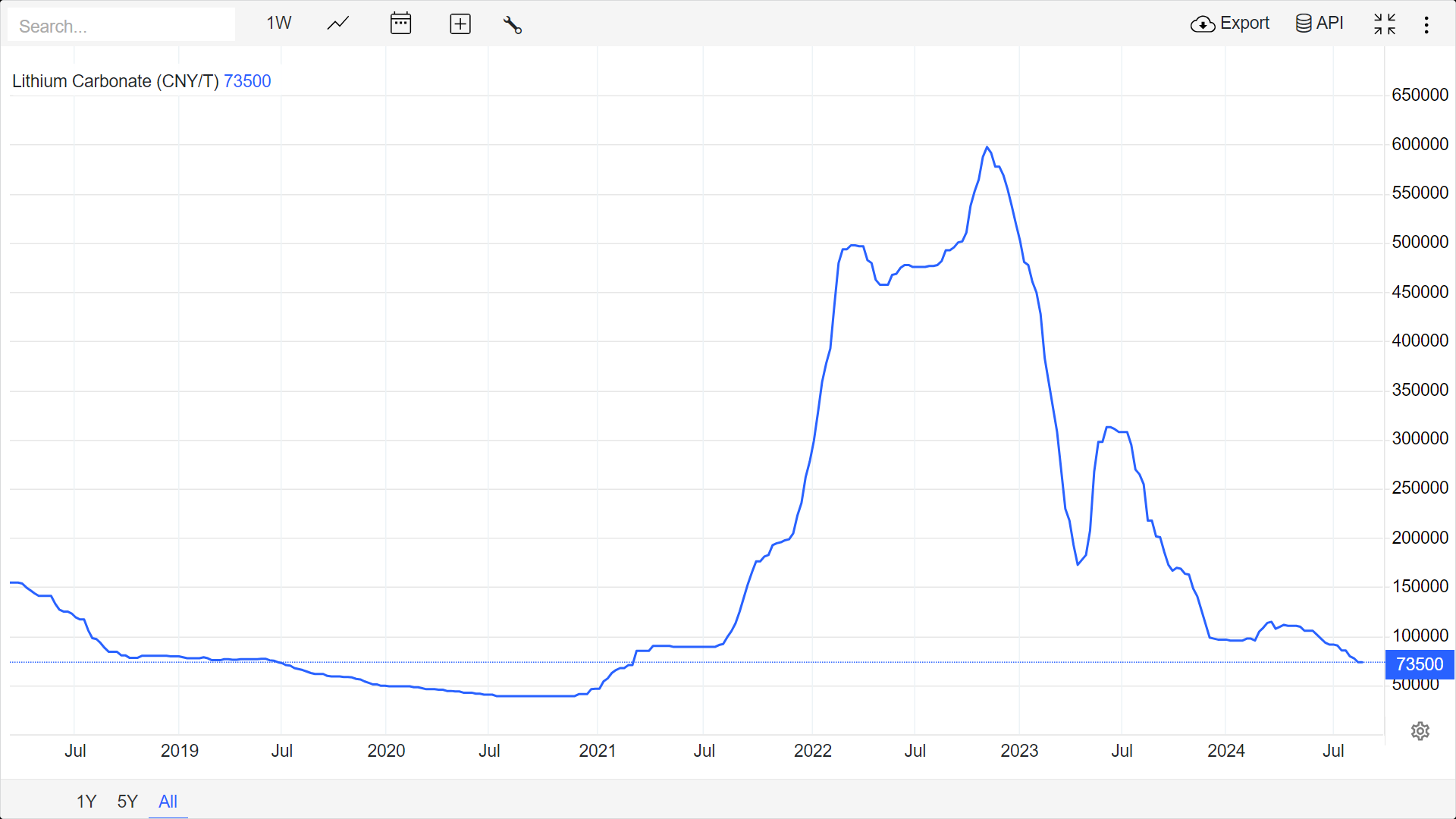1456x819 pixels.
Task: Open chart settings gear icon
Action: tap(1420, 731)
